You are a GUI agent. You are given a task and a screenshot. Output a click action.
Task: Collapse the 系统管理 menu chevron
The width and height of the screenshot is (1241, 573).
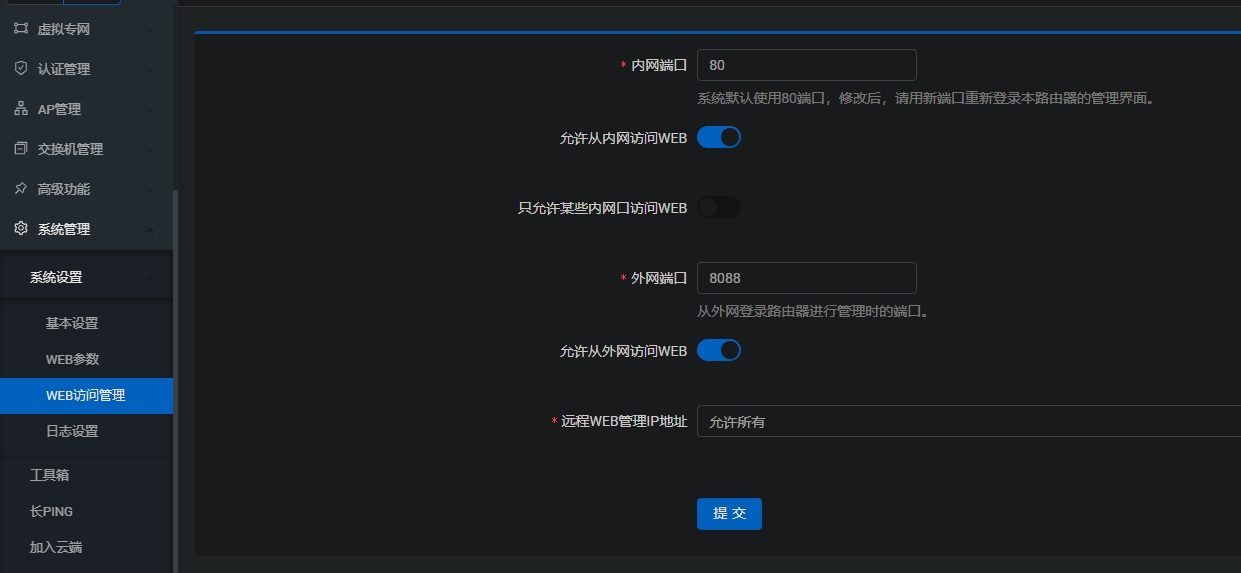150,230
